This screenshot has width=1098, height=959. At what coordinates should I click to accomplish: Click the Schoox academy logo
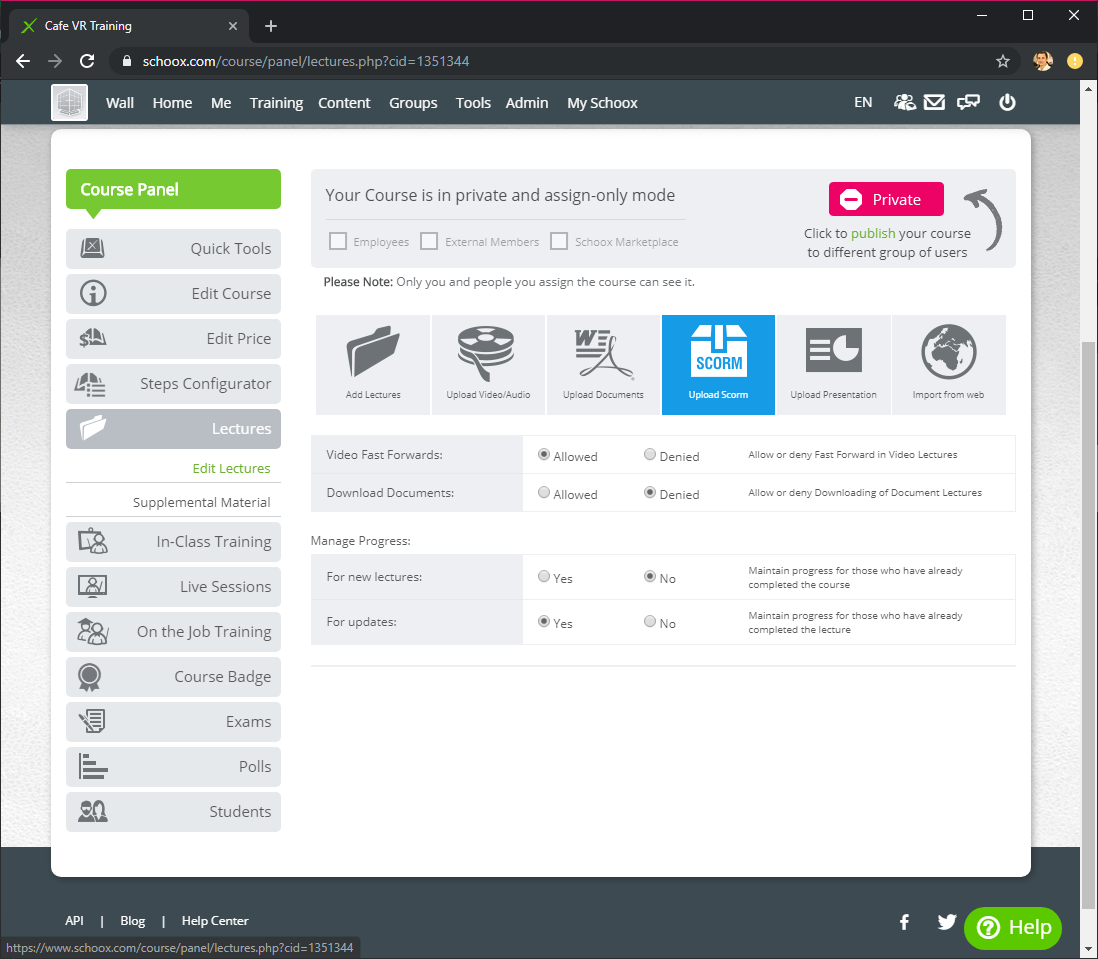pos(69,103)
